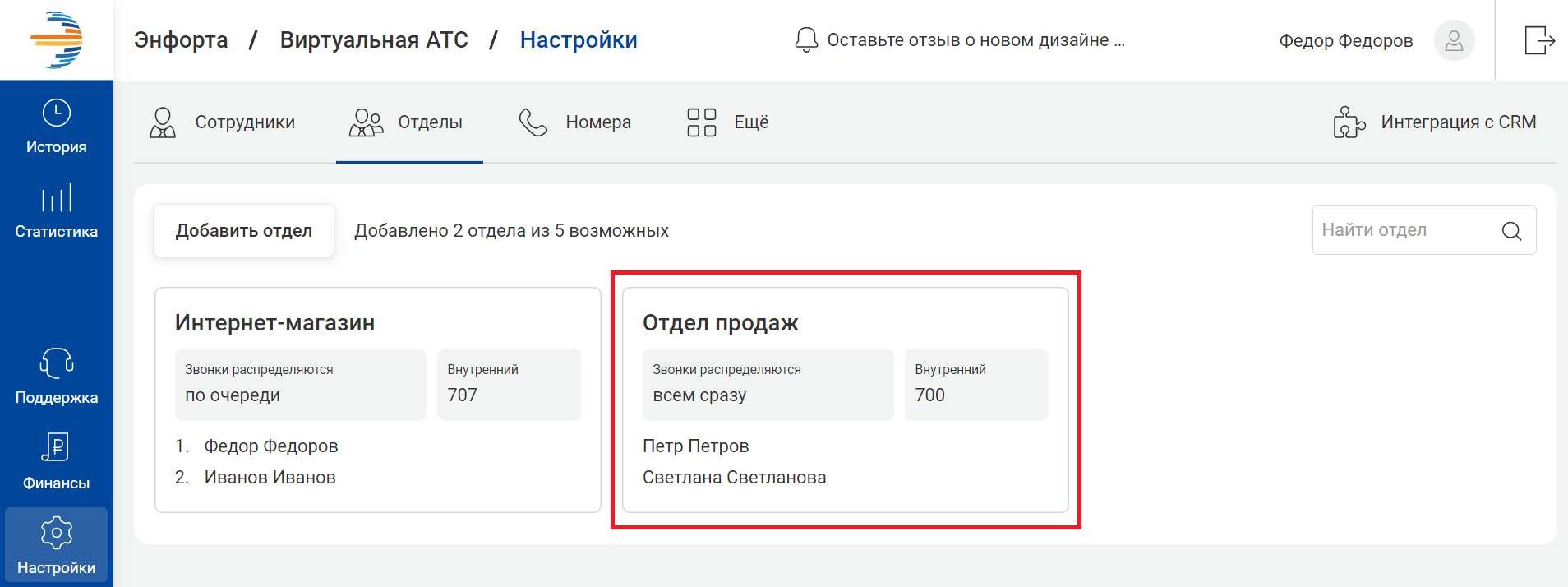This screenshot has width=1568, height=587.
Task: Click the Настройки breadcrumb
Action: [x=579, y=39]
